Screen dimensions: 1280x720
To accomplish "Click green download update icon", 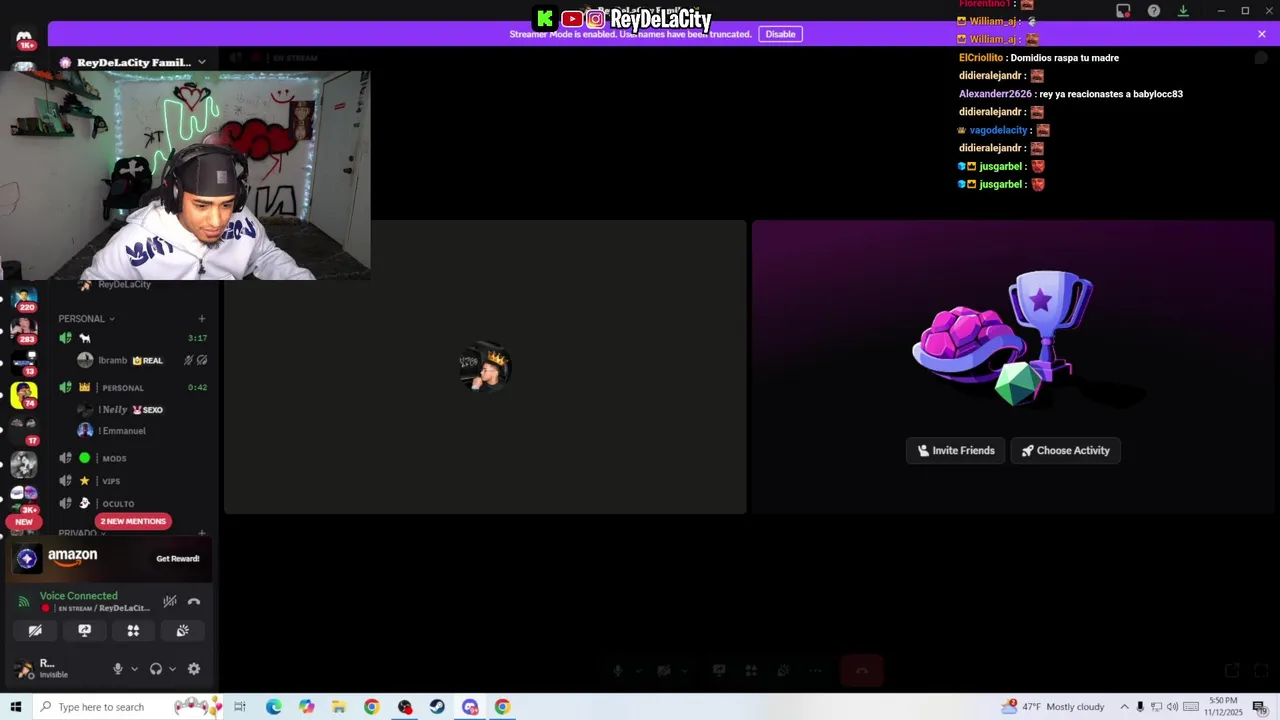I will coord(1183,11).
